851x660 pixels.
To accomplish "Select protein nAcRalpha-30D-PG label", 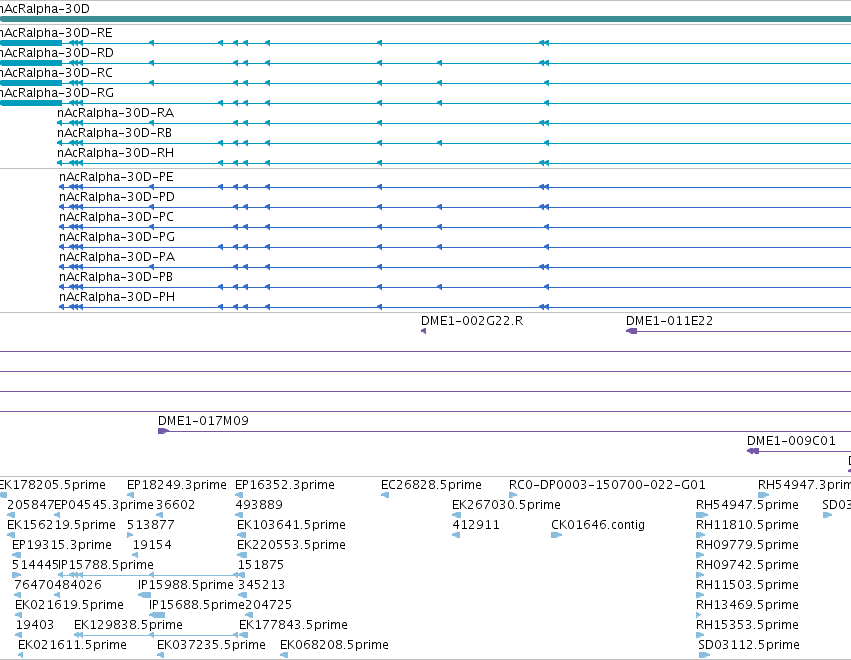I will 117,237.
